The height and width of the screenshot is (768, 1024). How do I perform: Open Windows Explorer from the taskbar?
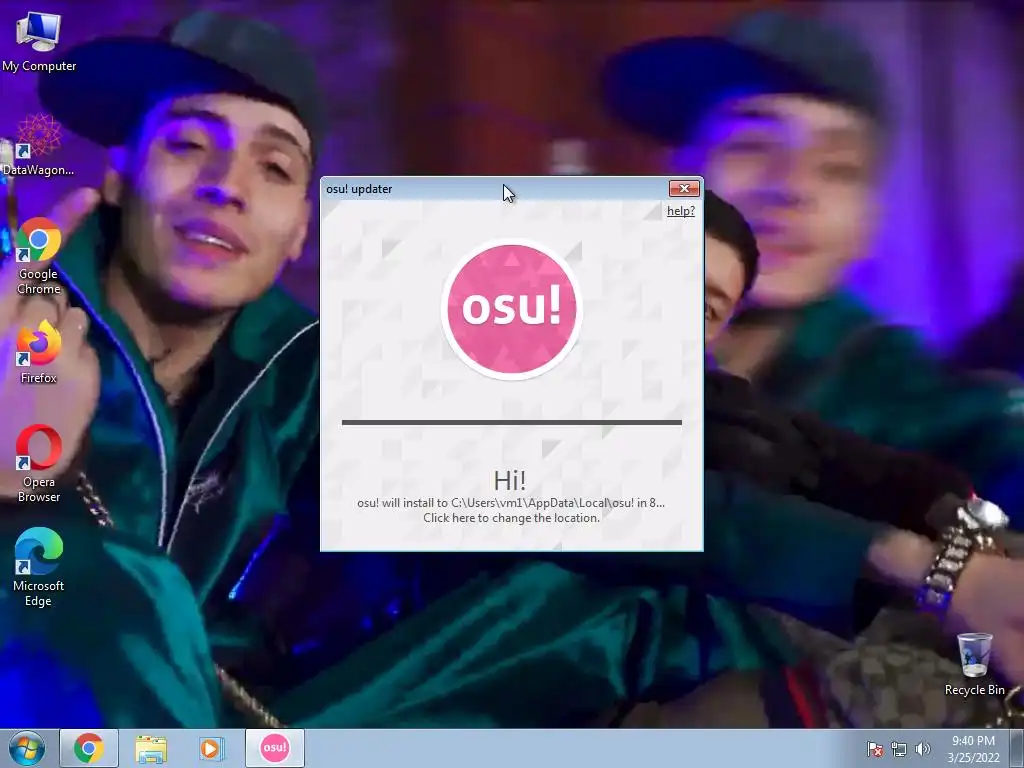(151, 748)
